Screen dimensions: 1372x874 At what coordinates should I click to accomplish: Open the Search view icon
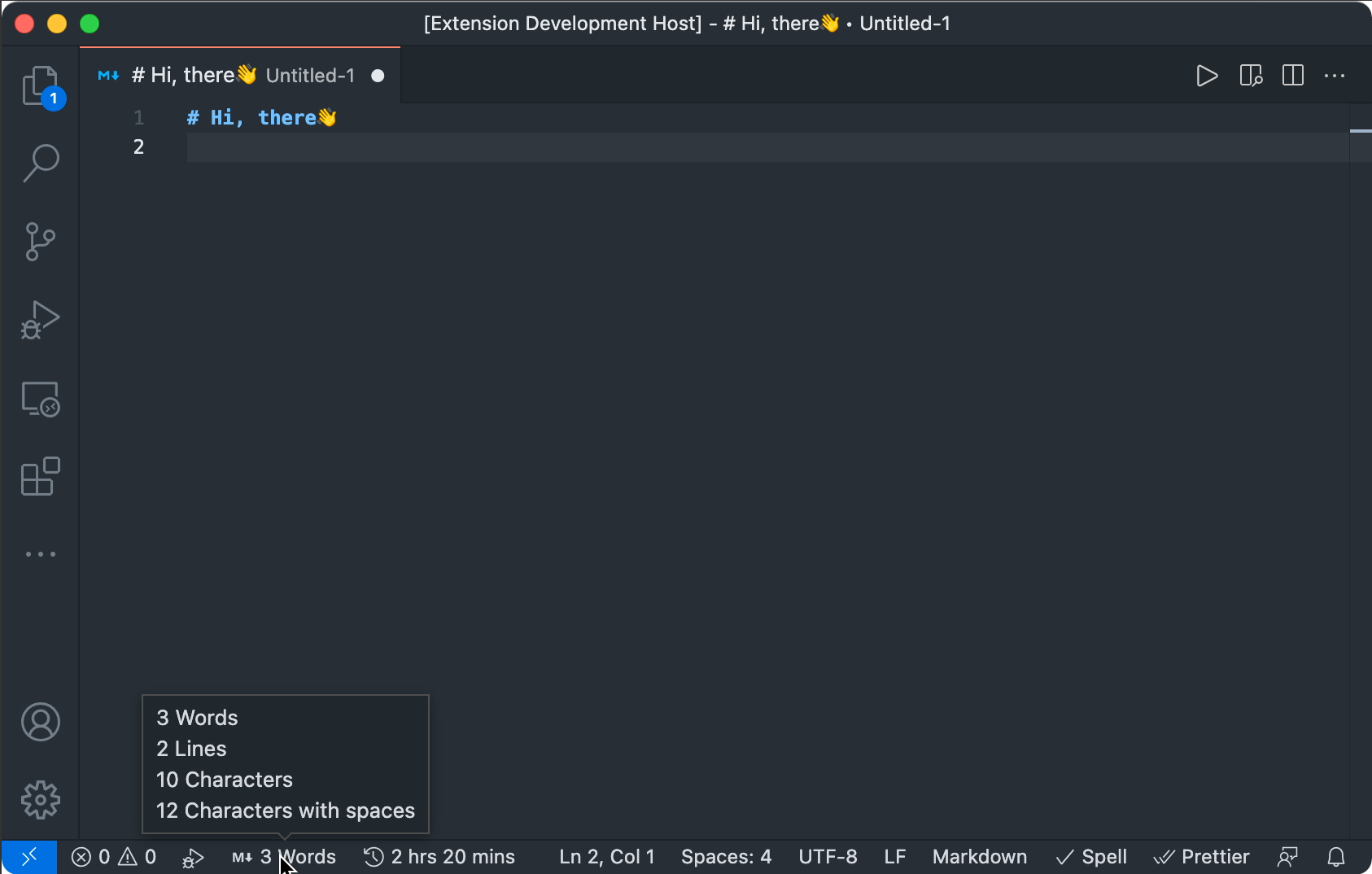tap(41, 164)
